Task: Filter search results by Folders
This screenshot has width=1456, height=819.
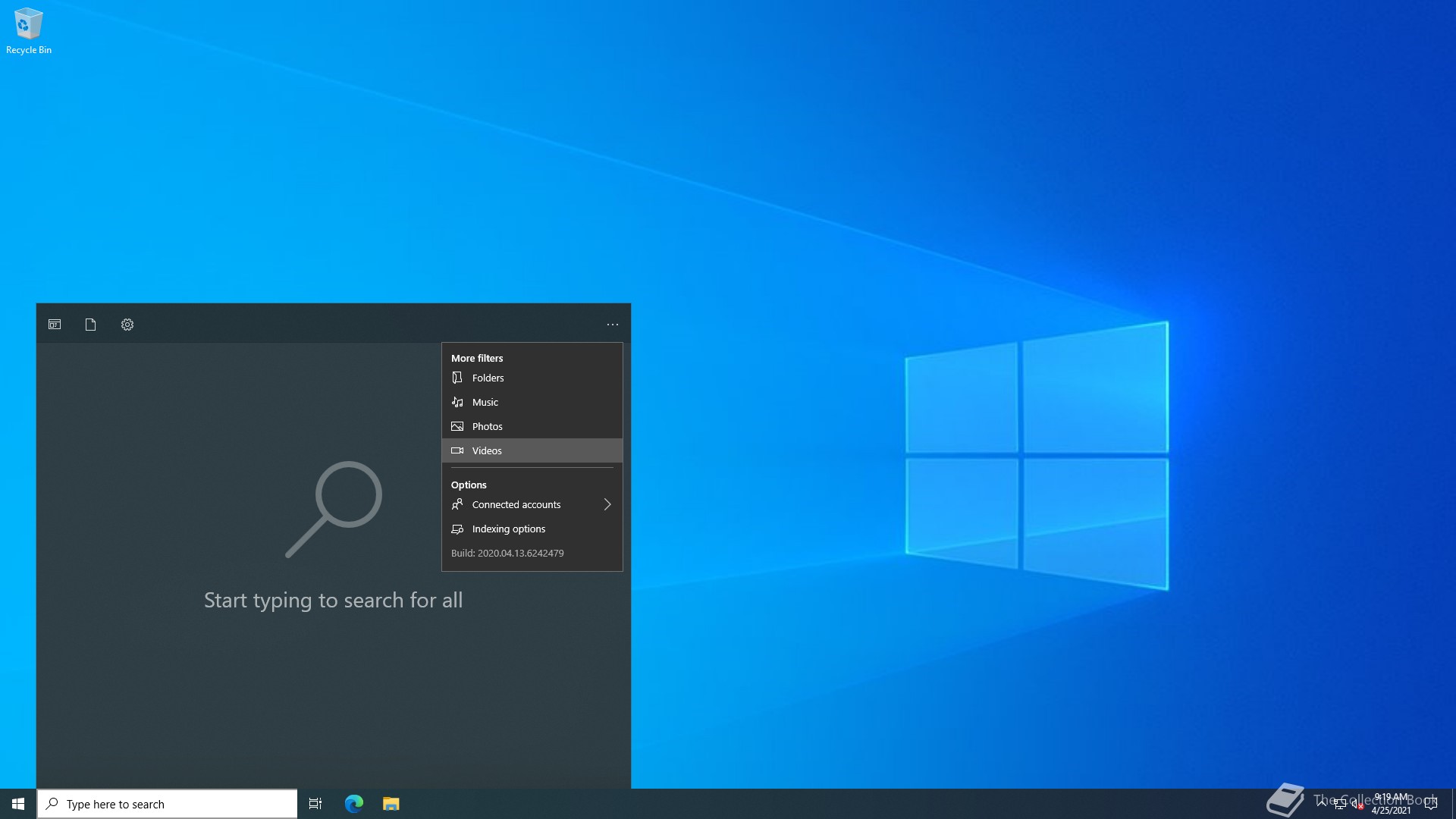Action: [x=532, y=378]
